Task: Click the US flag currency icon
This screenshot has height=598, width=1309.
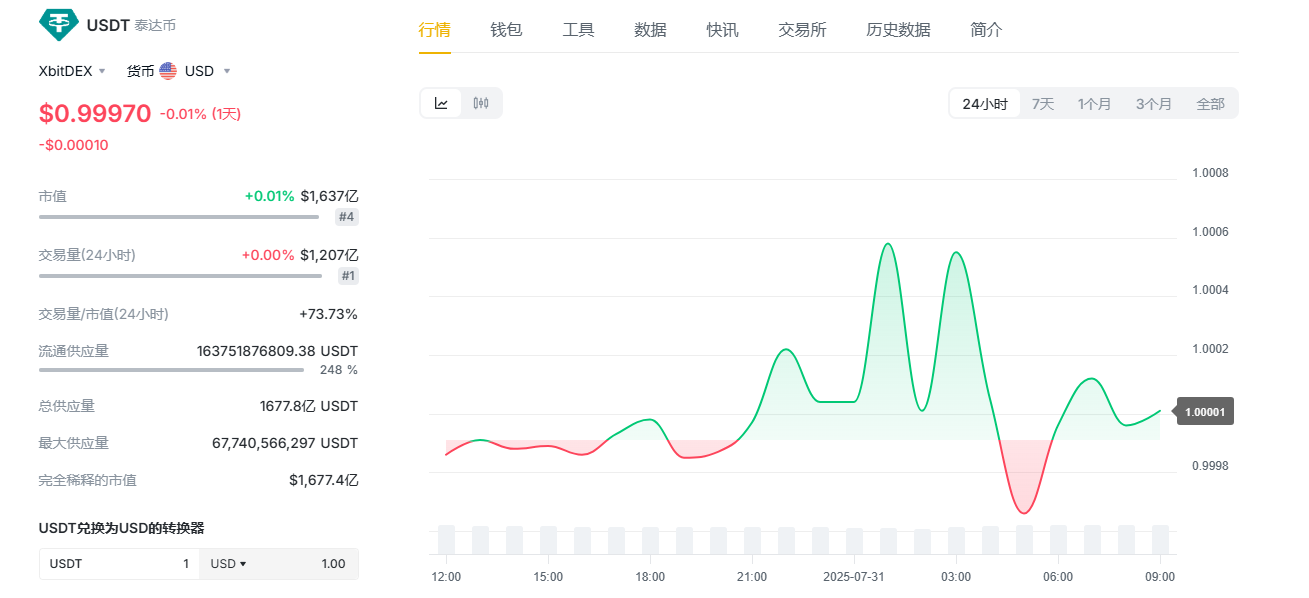Action: [x=168, y=71]
